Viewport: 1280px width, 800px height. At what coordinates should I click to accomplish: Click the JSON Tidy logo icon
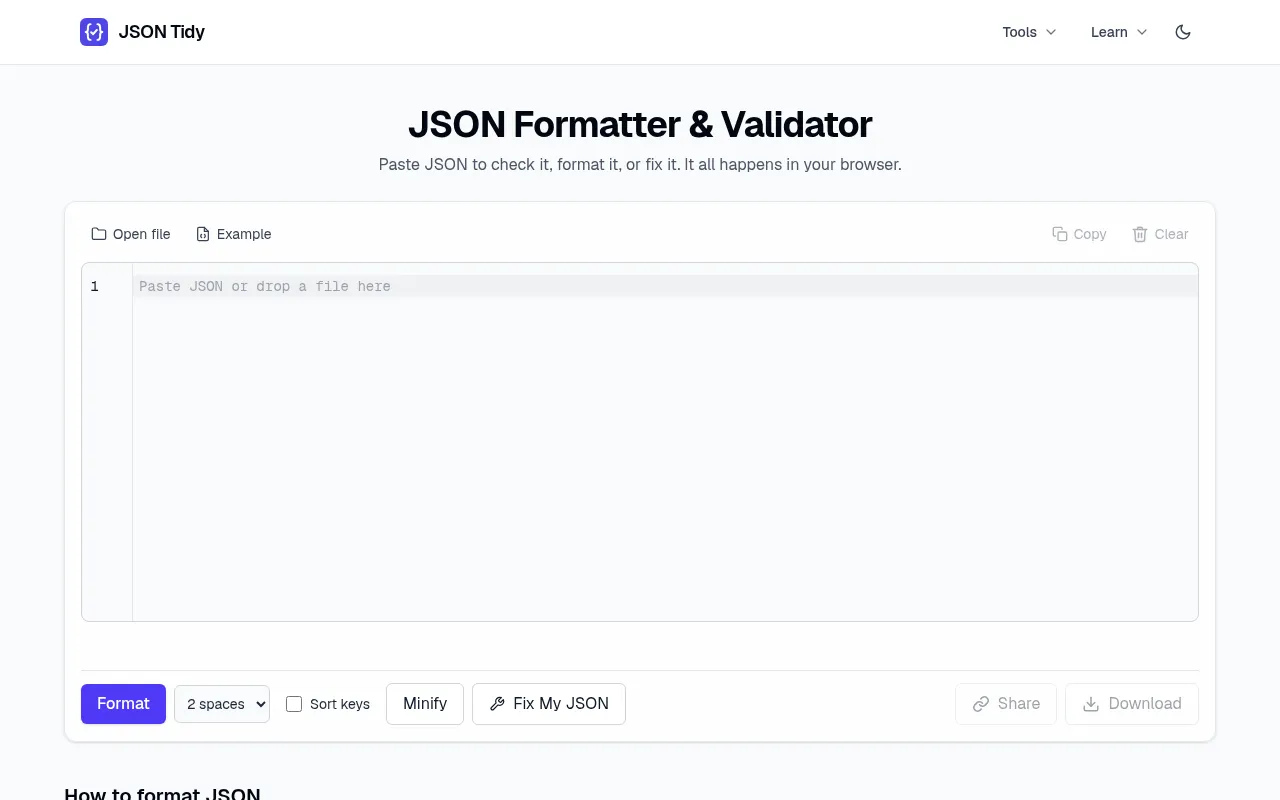94,32
